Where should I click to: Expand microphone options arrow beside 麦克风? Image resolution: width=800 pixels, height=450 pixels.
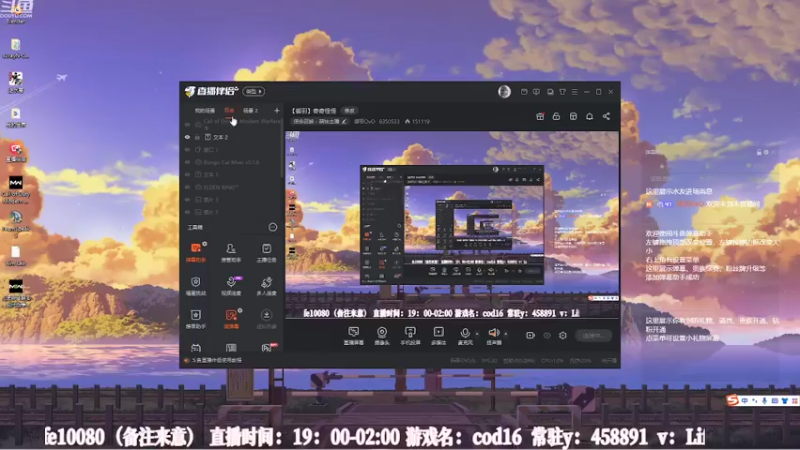477,334
